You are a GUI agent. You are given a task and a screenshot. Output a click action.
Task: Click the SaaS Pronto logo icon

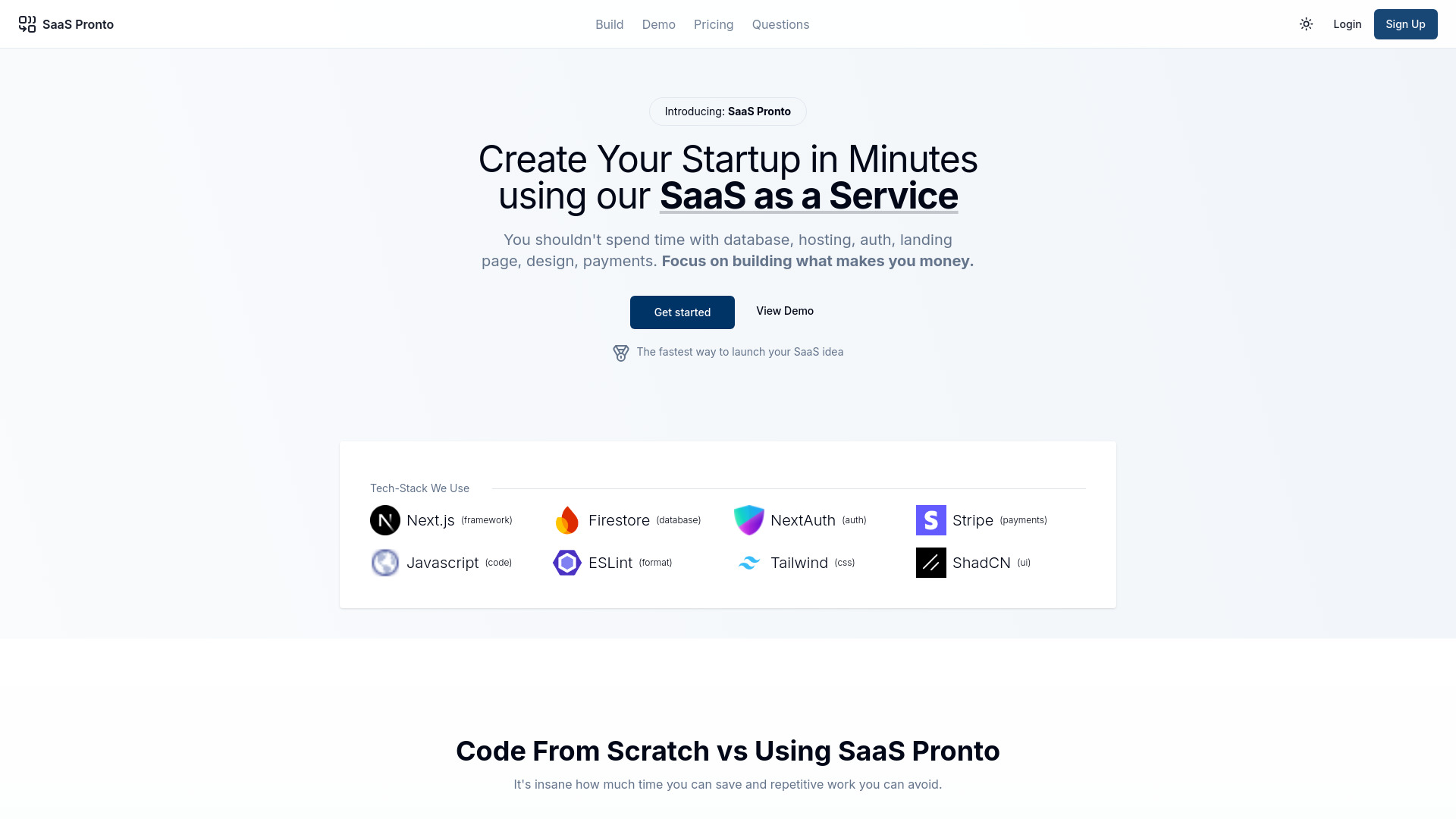(x=27, y=24)
